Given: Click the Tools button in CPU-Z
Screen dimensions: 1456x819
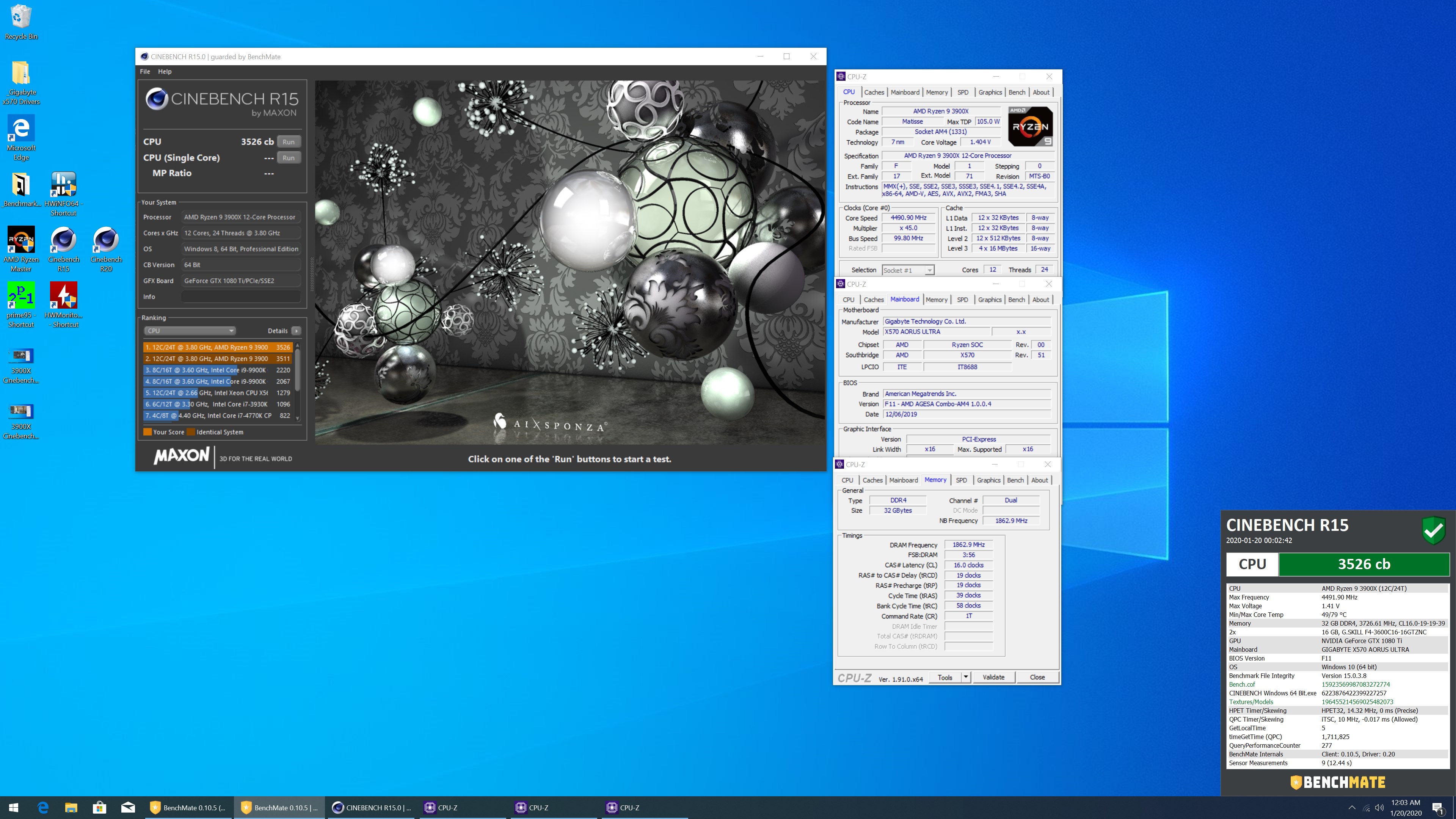Looking at the screenshot, I should (x=945, y=677).
